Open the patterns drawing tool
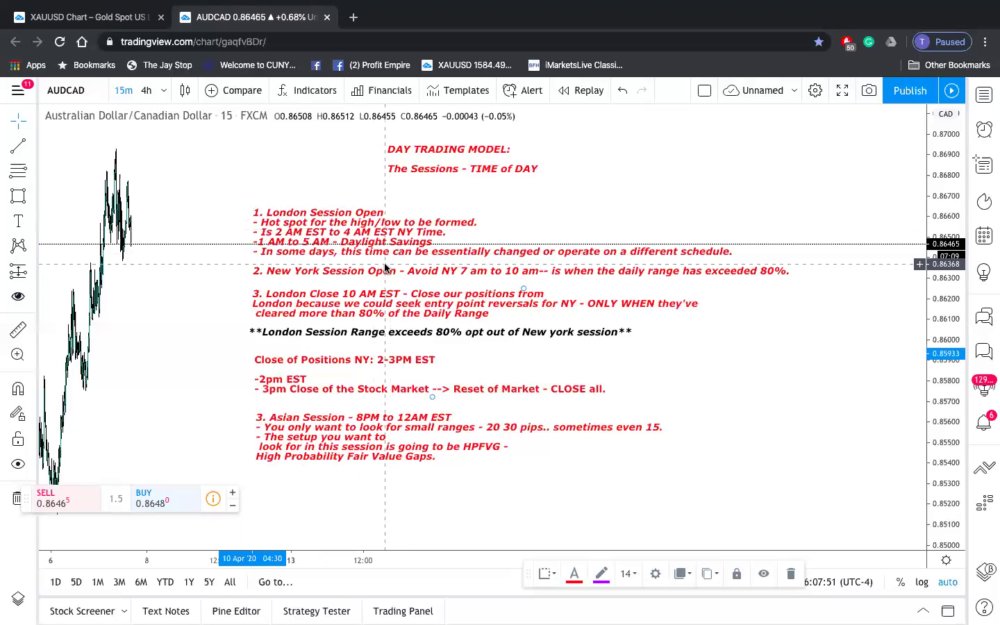 click(x=18, y=246)
